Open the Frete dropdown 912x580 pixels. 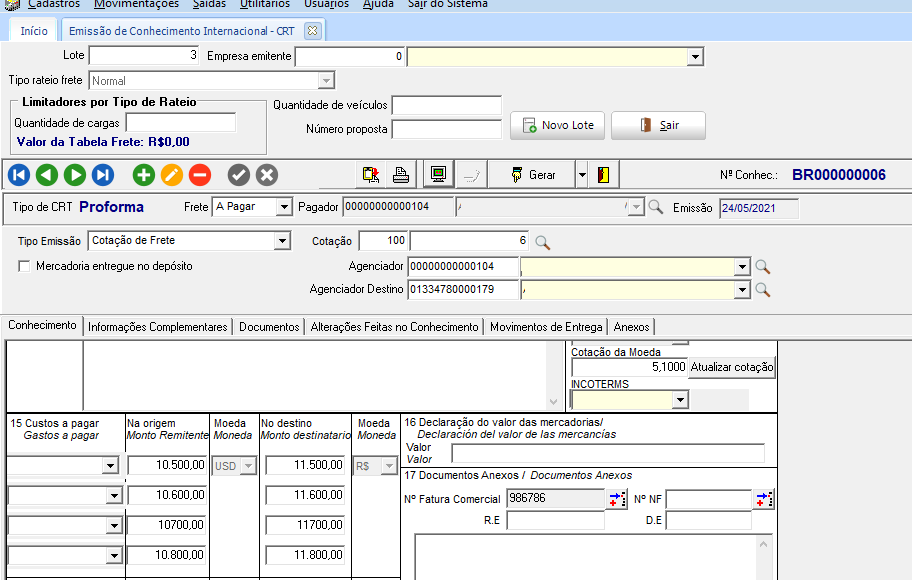pos(283,208)
